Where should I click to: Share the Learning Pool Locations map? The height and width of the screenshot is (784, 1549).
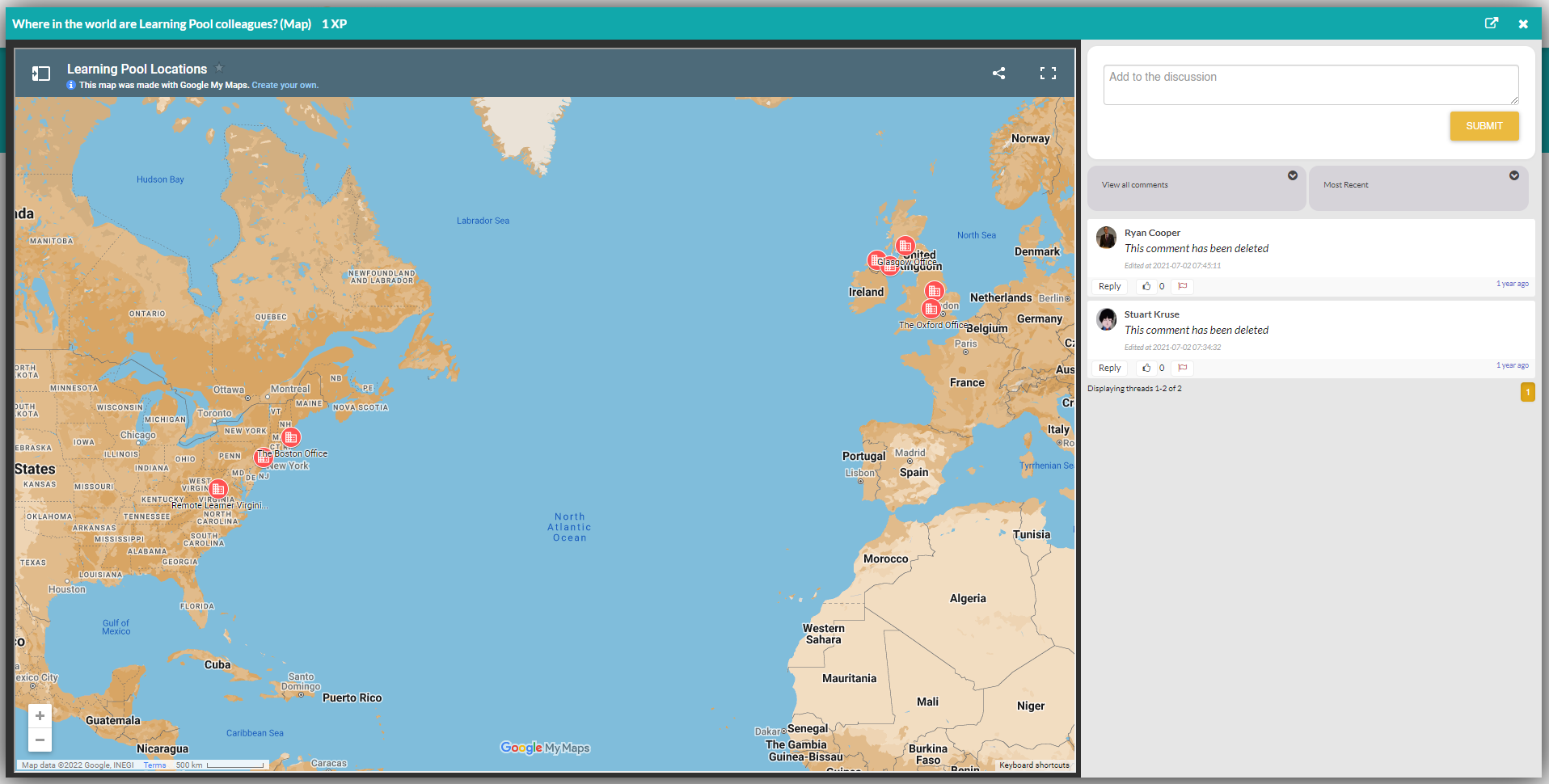coord(998,74)
